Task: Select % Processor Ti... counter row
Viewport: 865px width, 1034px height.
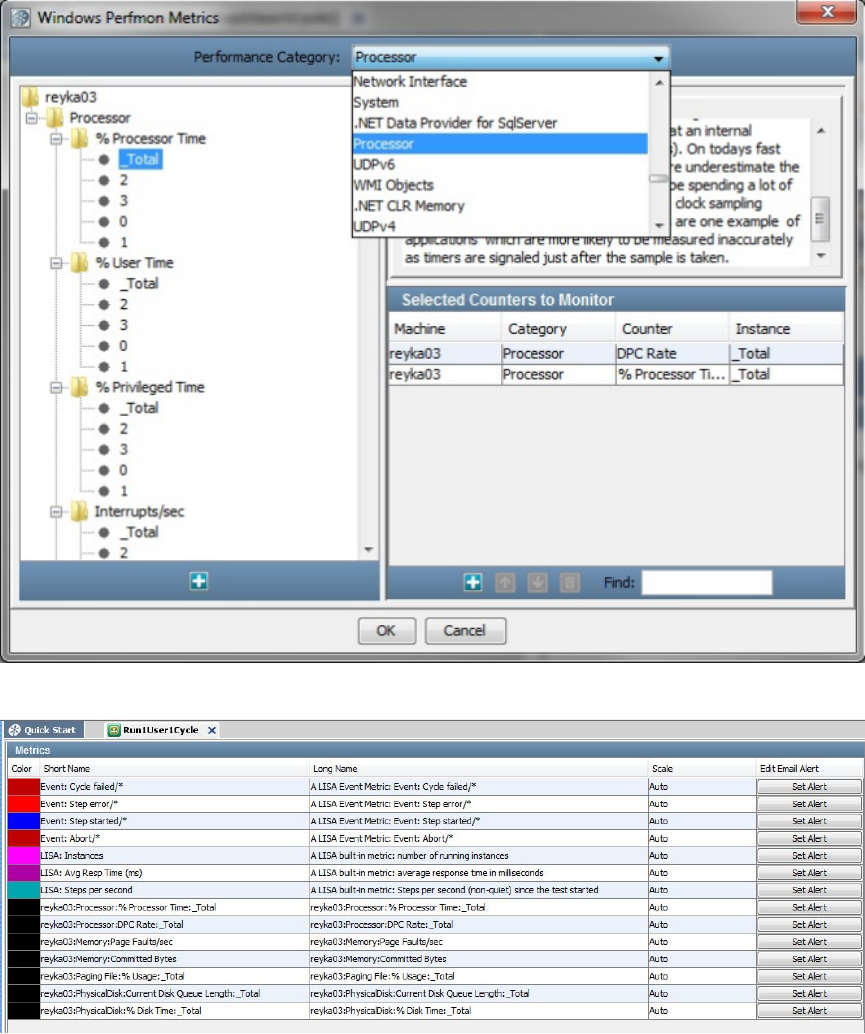Action: [616, 375]
